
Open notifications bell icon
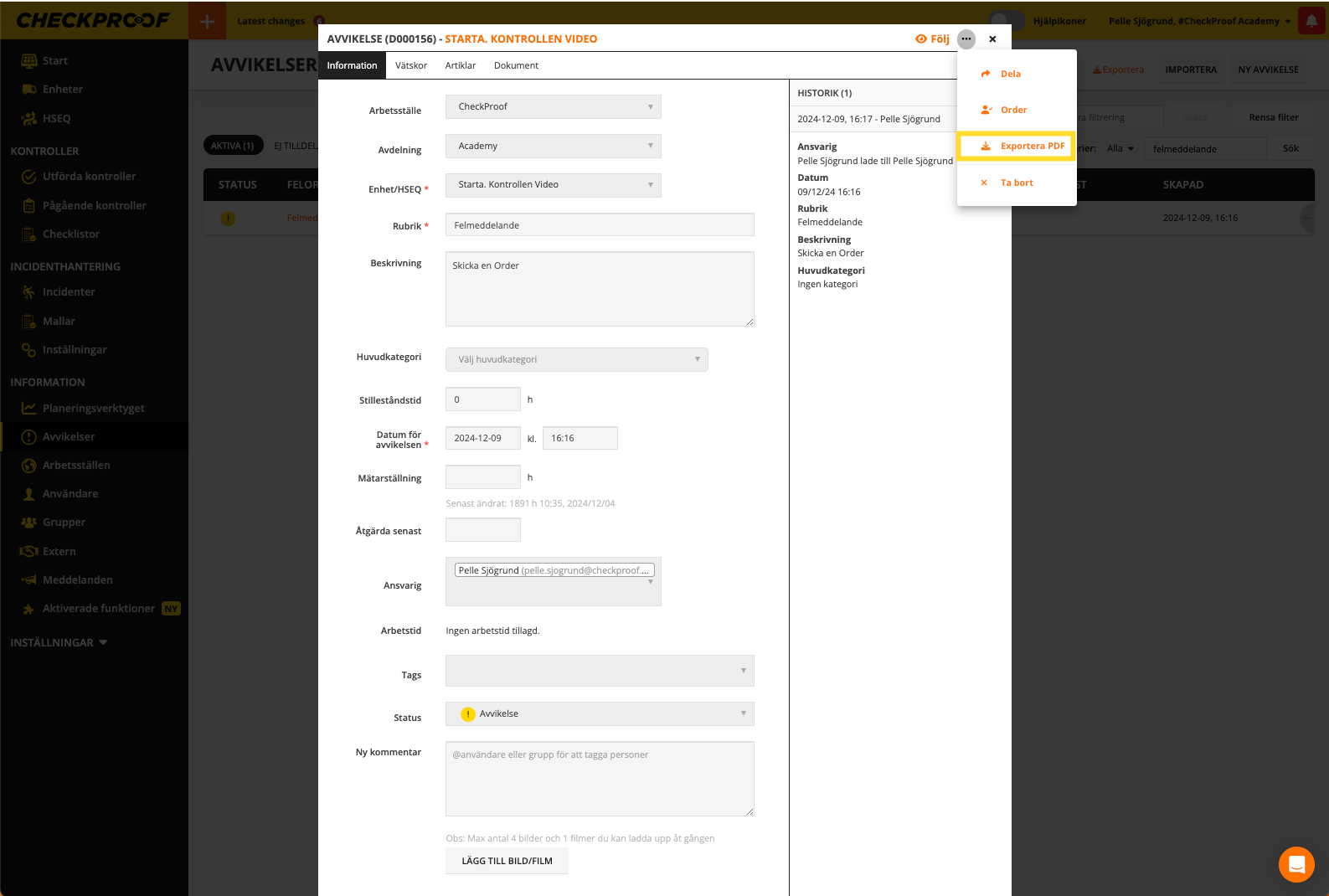(x=1311, y=21)
